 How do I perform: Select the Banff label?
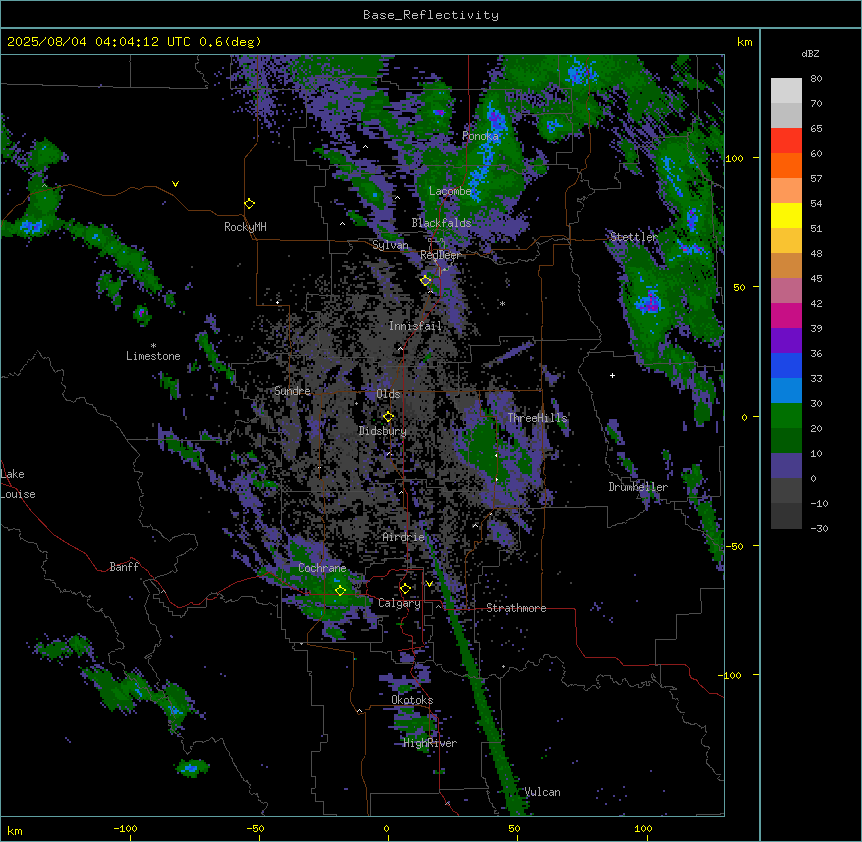click(124, 567)
